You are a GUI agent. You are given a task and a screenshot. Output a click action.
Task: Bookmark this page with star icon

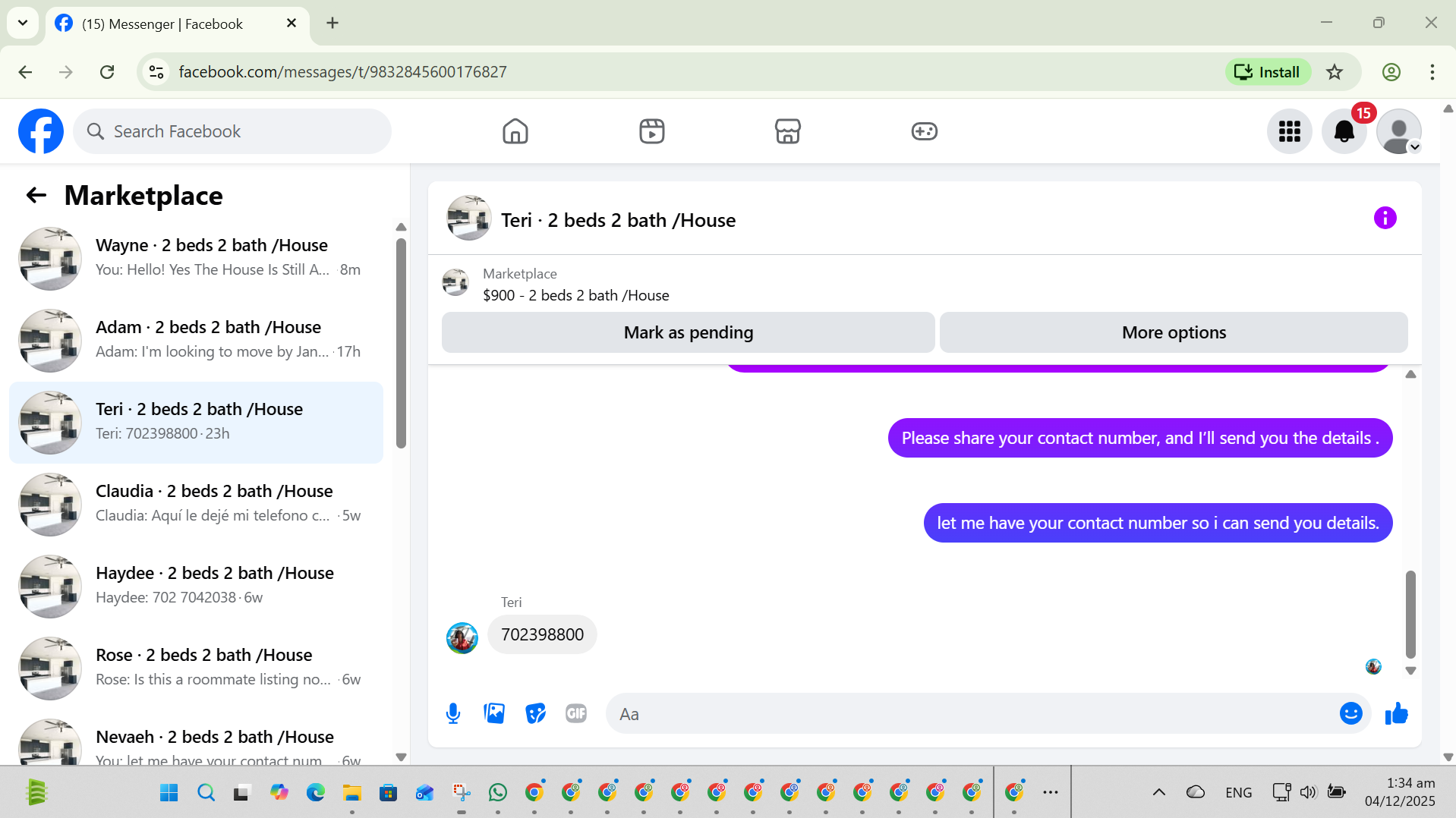coord(1335,72)
